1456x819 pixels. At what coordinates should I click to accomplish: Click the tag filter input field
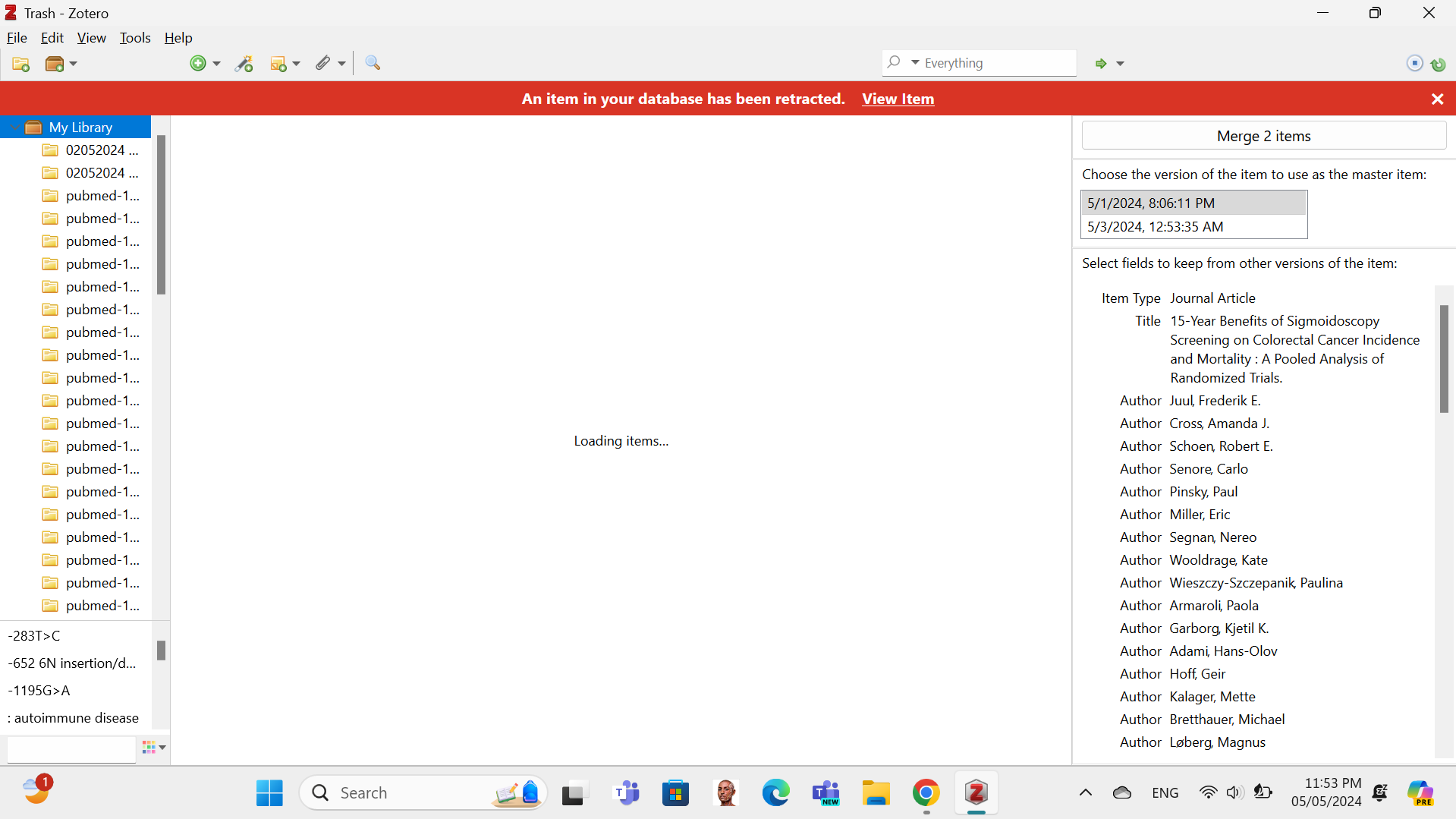click(71, 748)
